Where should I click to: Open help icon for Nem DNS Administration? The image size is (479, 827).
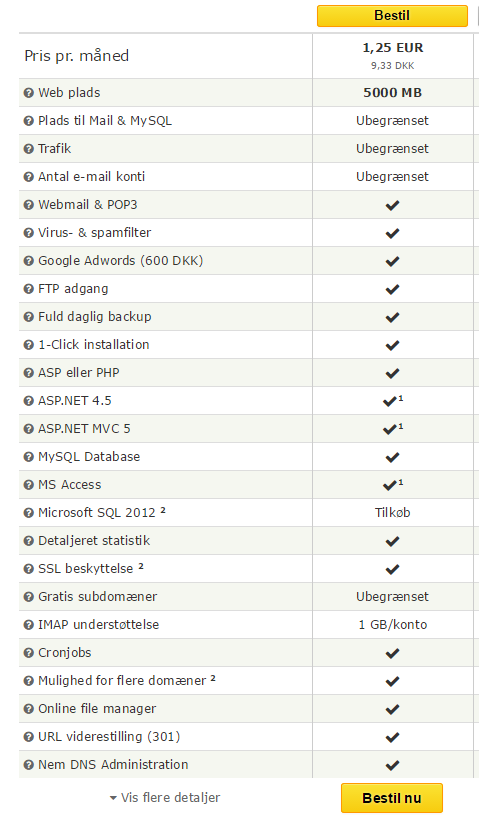(28, 765)
